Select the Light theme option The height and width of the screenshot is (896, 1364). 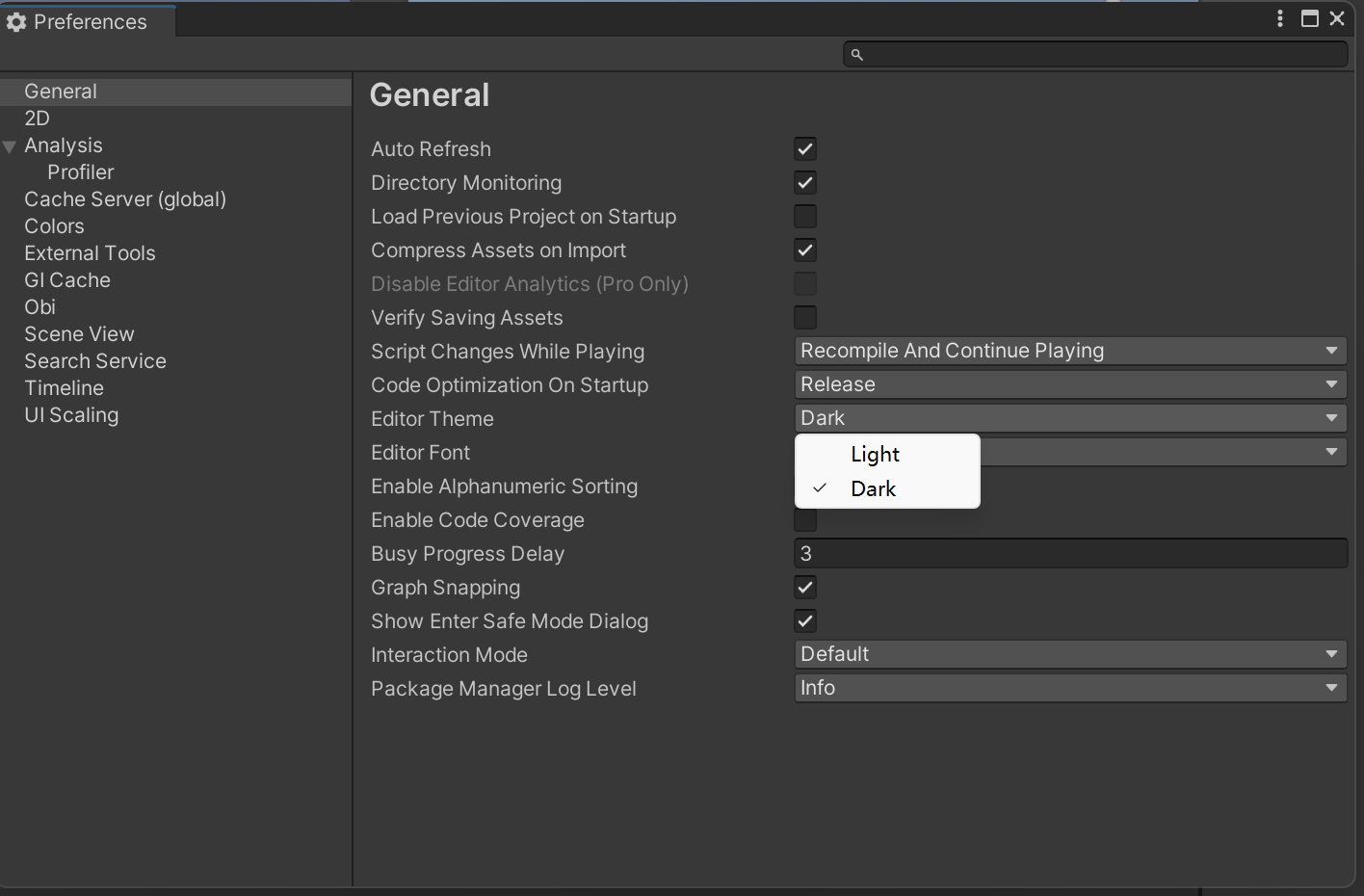point(887,454)
